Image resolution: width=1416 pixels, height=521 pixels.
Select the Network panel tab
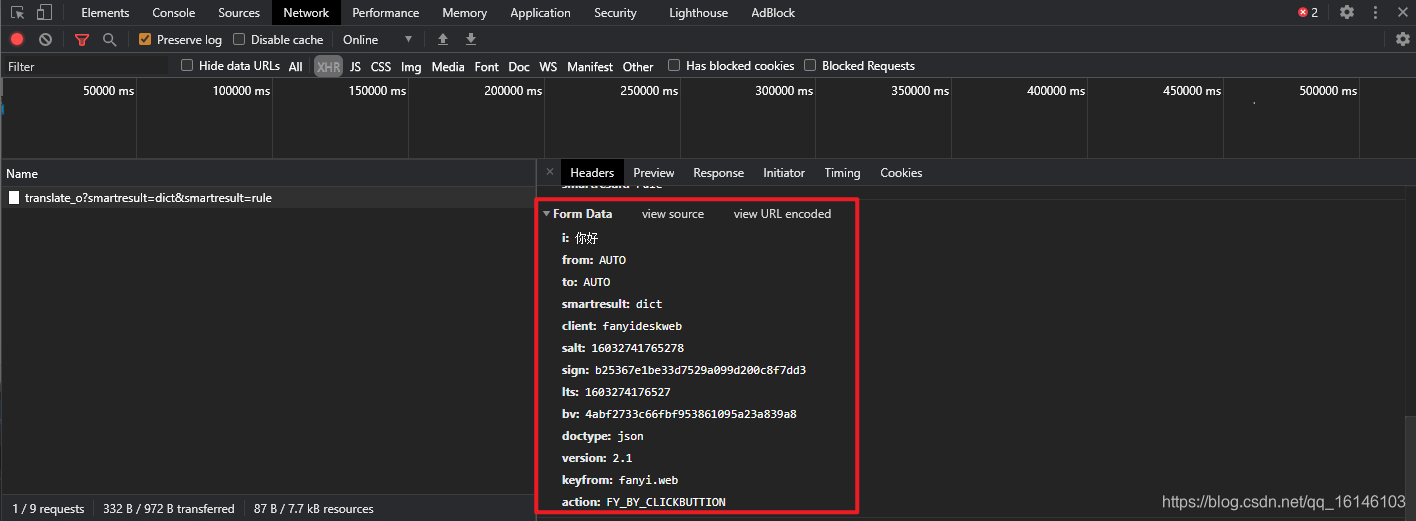click(x=306, y=12)
